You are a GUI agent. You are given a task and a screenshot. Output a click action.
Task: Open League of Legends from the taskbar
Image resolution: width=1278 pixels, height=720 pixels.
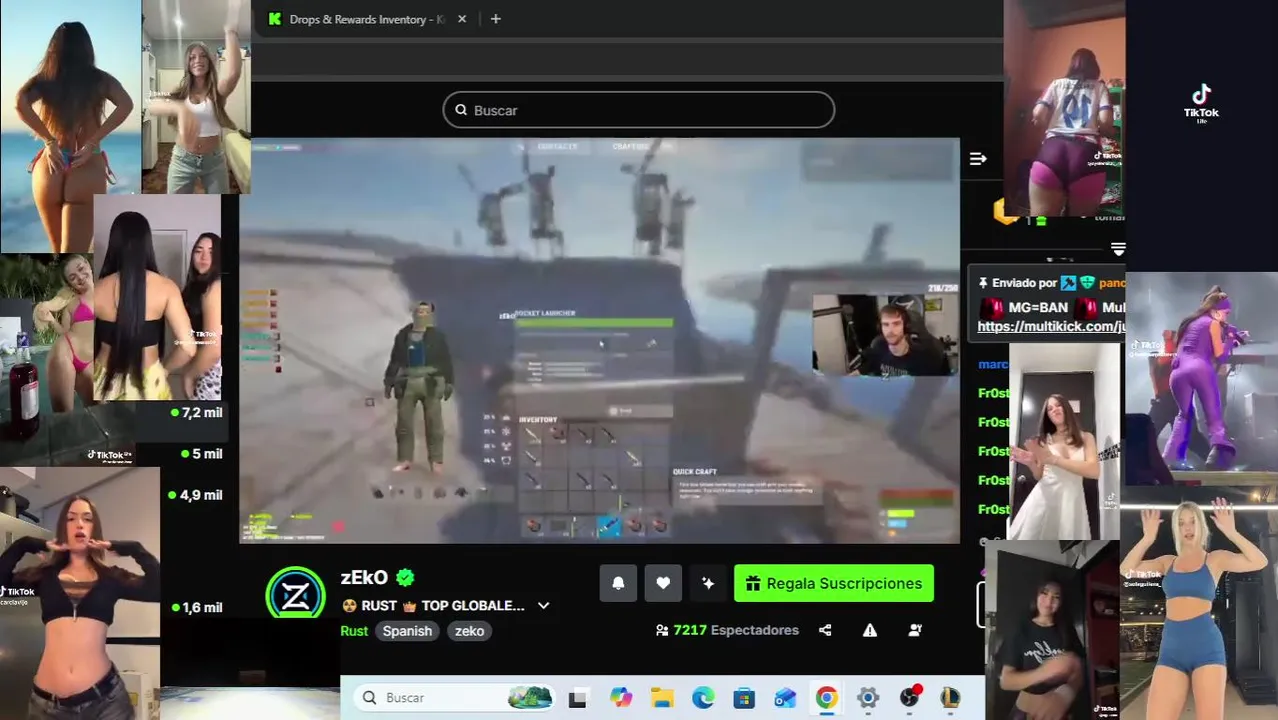click(x=950, y=698)
